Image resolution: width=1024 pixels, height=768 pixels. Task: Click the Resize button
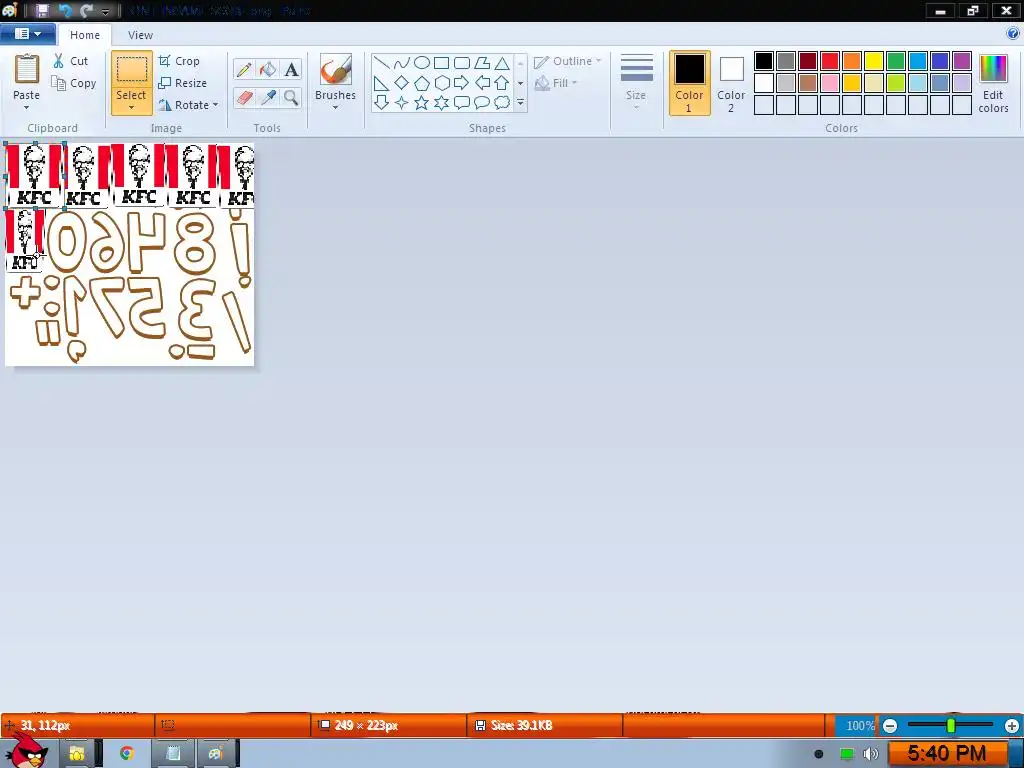[182, 84]
